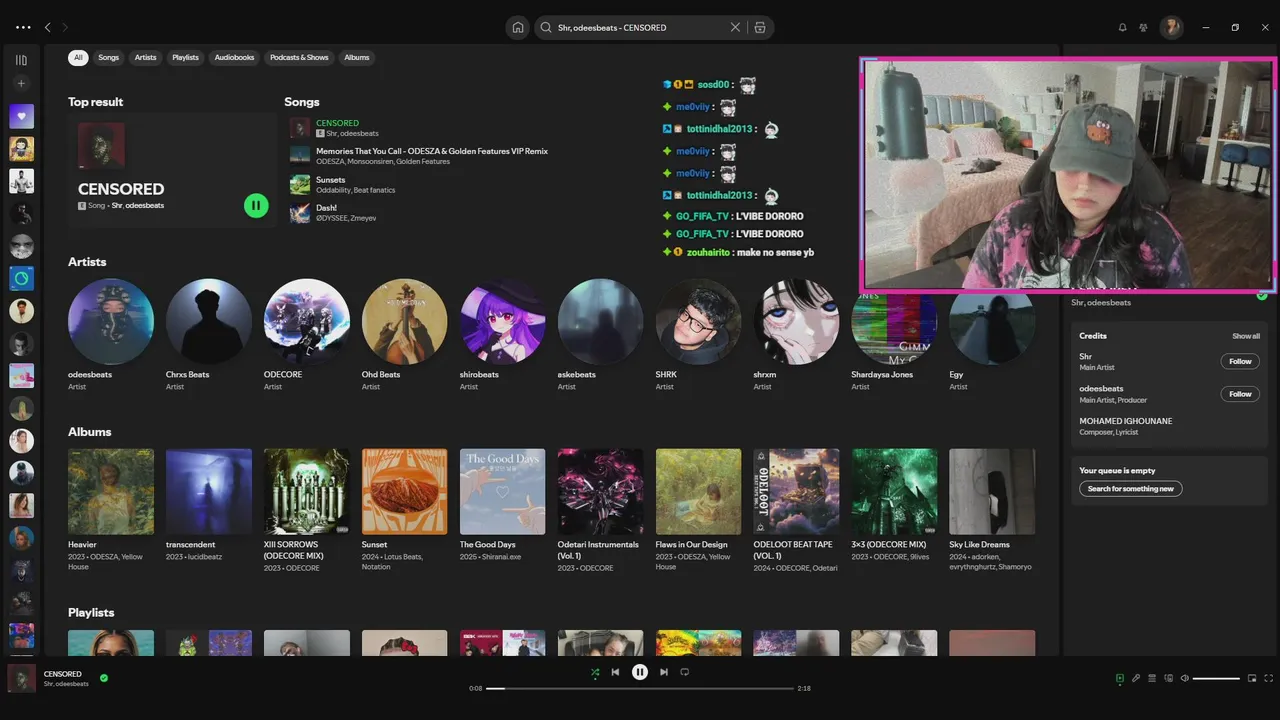This screenshot has height=720, width=1280.
Task: Click the search magnifier icon
Action: pos(546,28)
